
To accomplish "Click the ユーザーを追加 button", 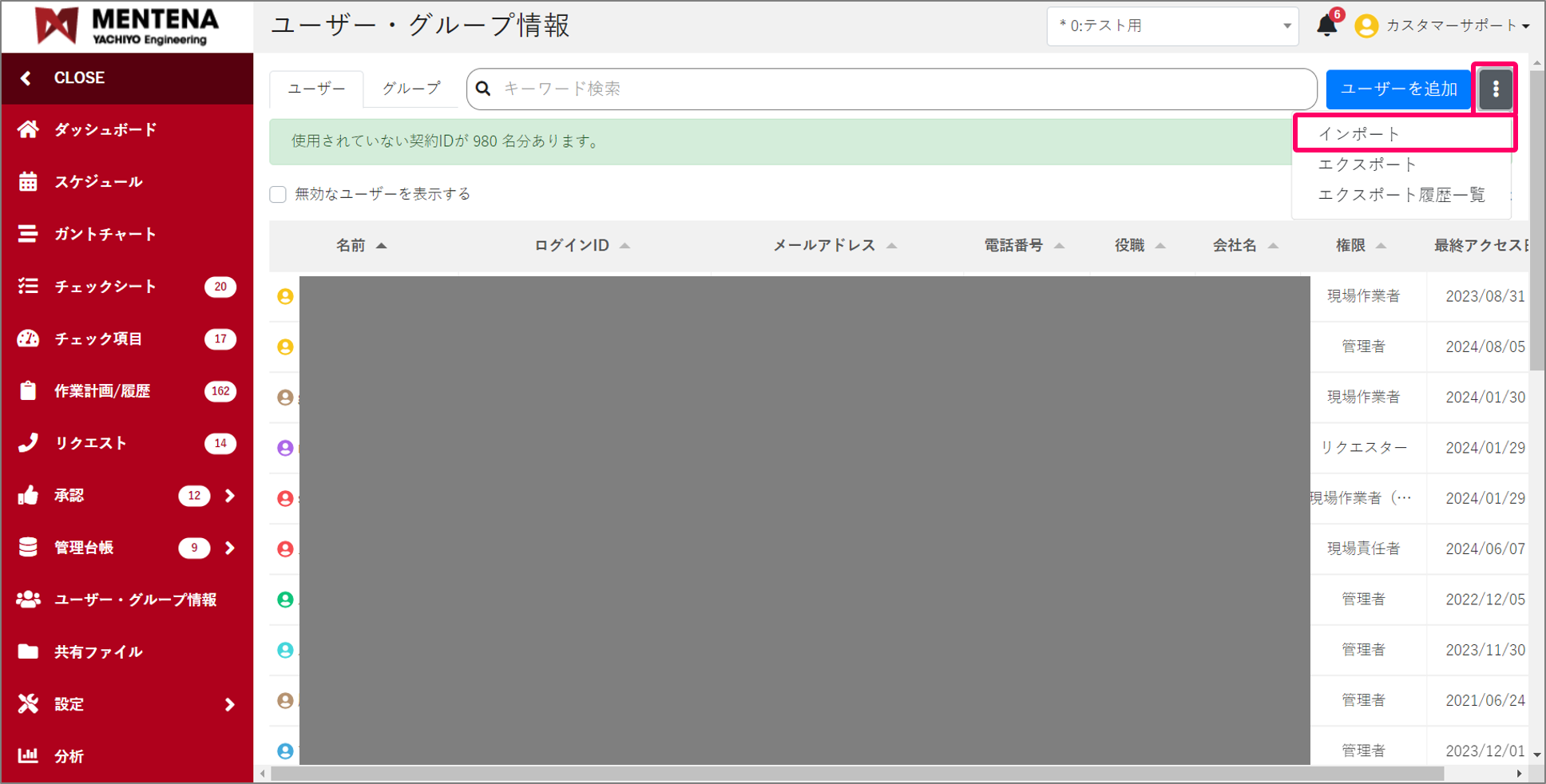I will (1398, 89).
